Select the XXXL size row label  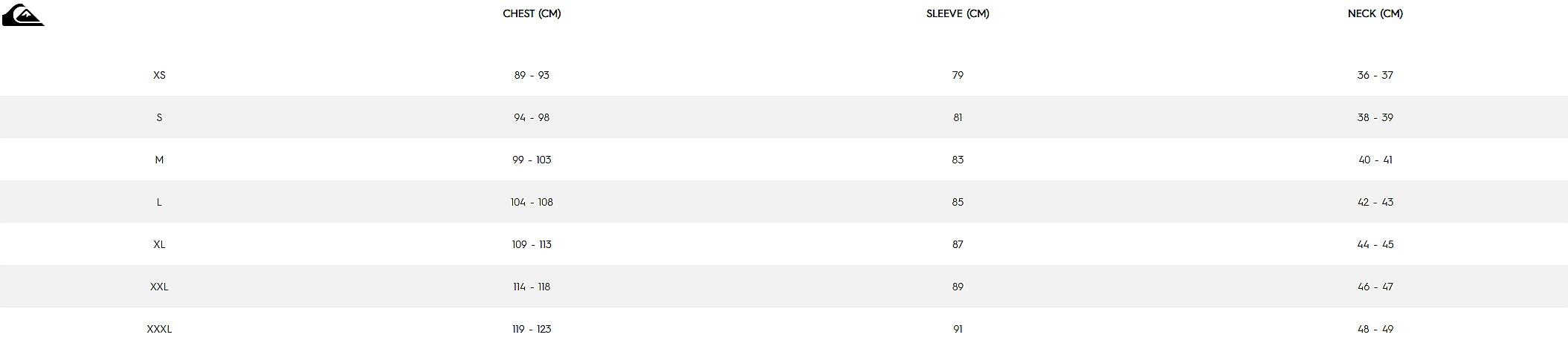point(159,329)
